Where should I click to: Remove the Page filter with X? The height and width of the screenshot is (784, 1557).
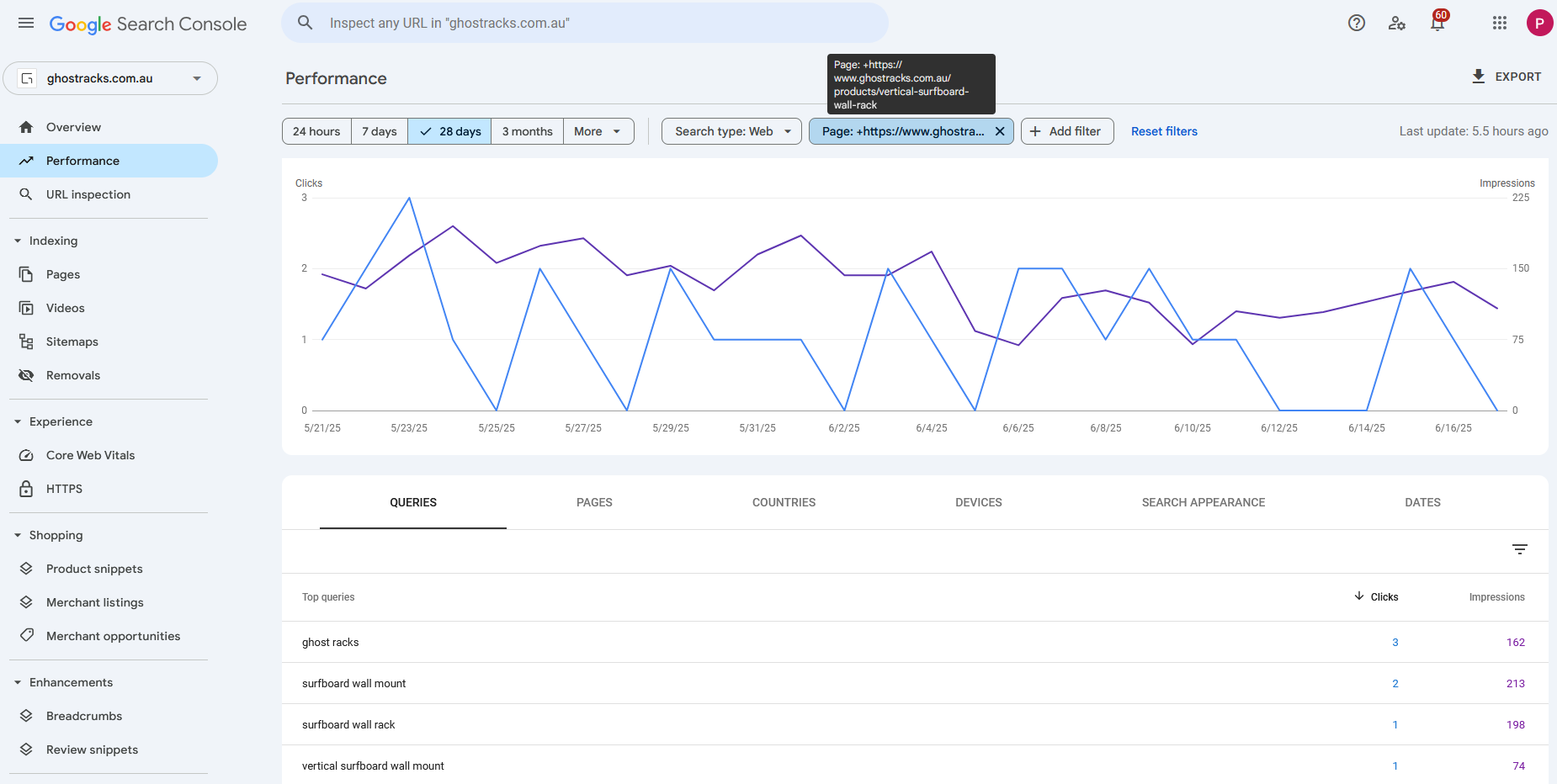point(1000,131)
